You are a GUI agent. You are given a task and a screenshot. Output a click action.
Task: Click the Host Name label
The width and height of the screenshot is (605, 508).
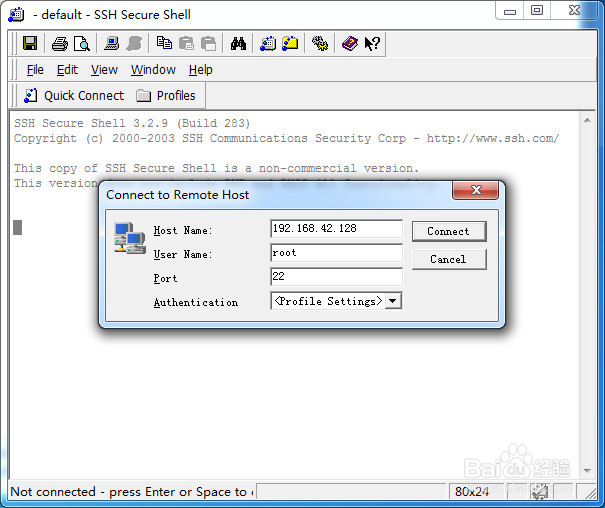click(183, 231)
